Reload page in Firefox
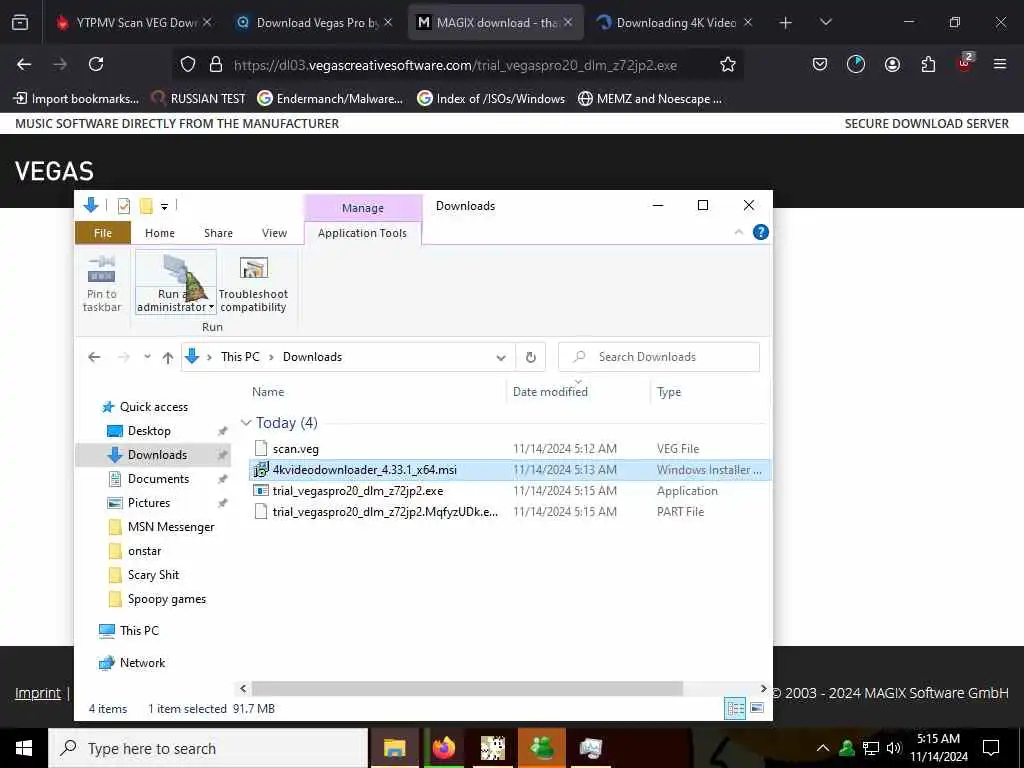Screen dimensions: 1024x768 pos(96,64)
